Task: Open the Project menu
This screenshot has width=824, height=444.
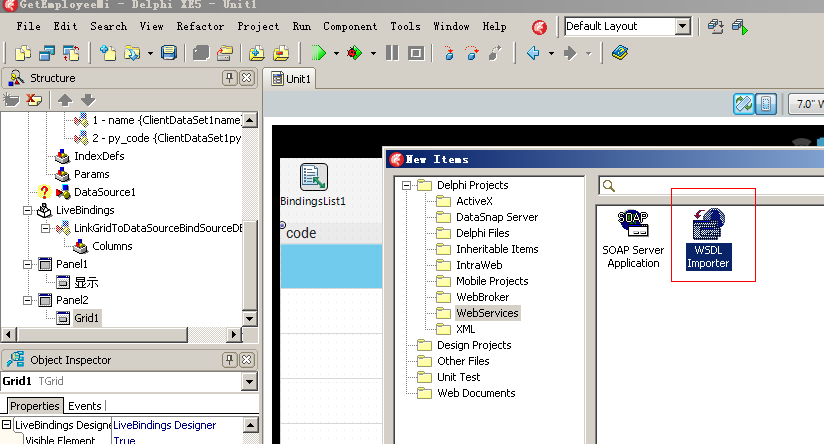Action: [x=258, y=26]
